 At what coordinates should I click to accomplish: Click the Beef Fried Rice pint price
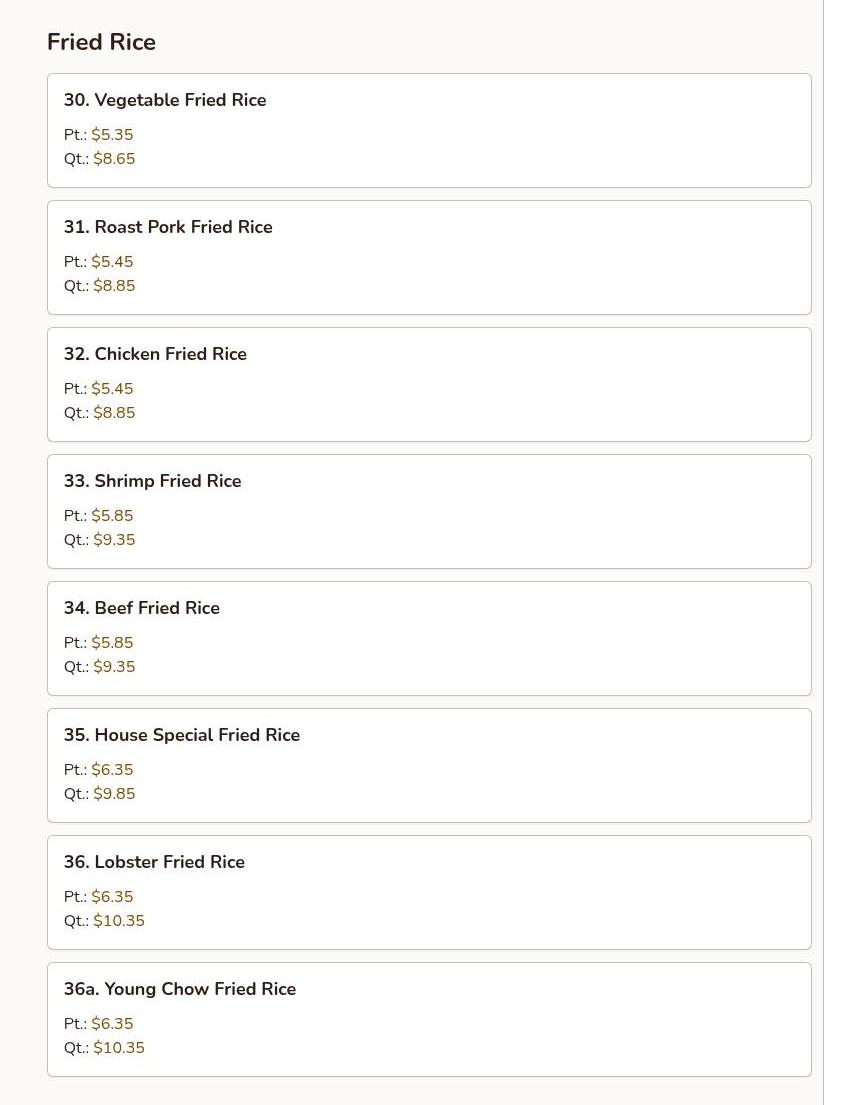point(112,643)
